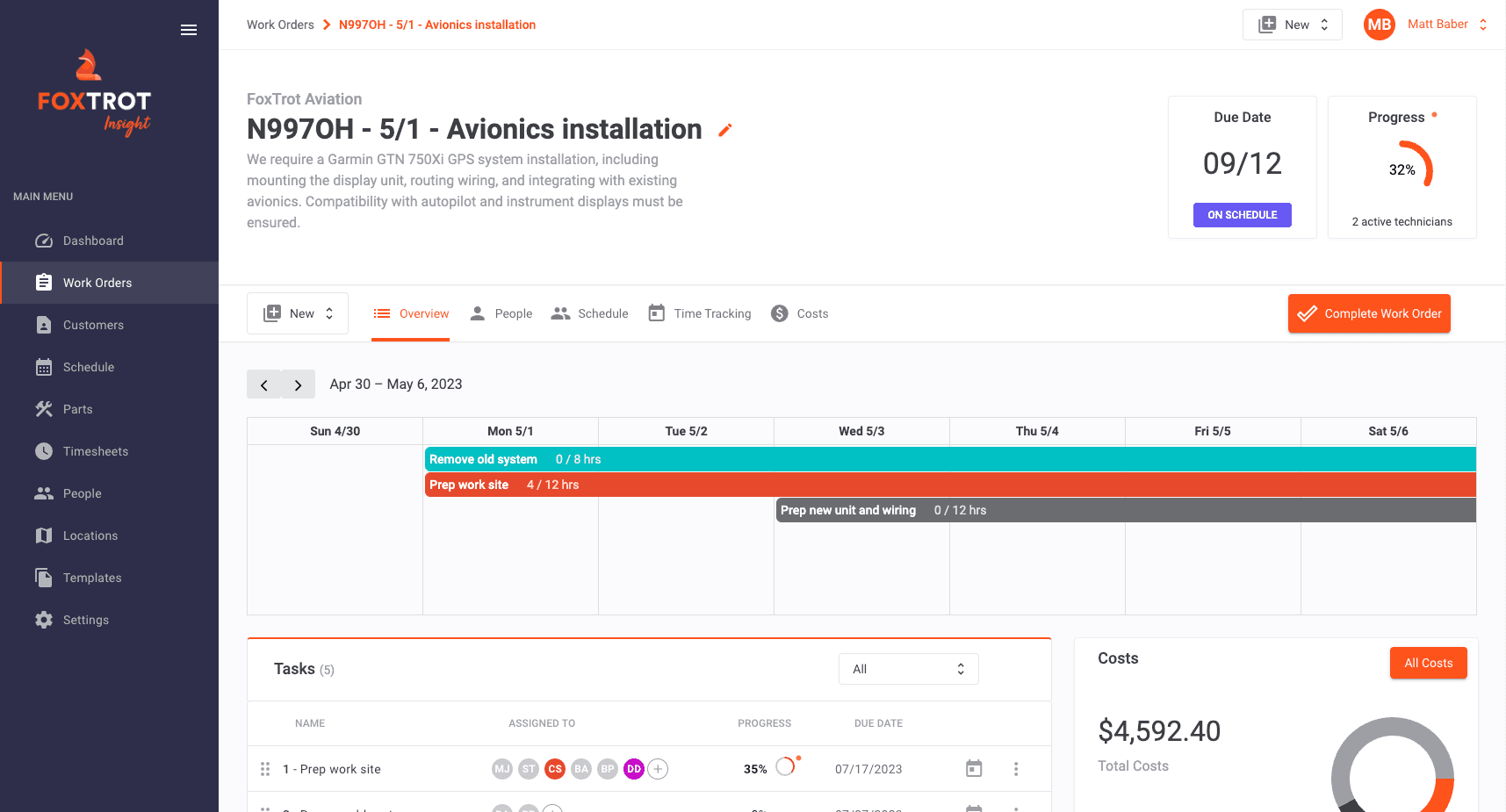Viewport: 1506px width, 812px height.
Task: Open Settings from the sidebar
Action: [x=85, y=620]
